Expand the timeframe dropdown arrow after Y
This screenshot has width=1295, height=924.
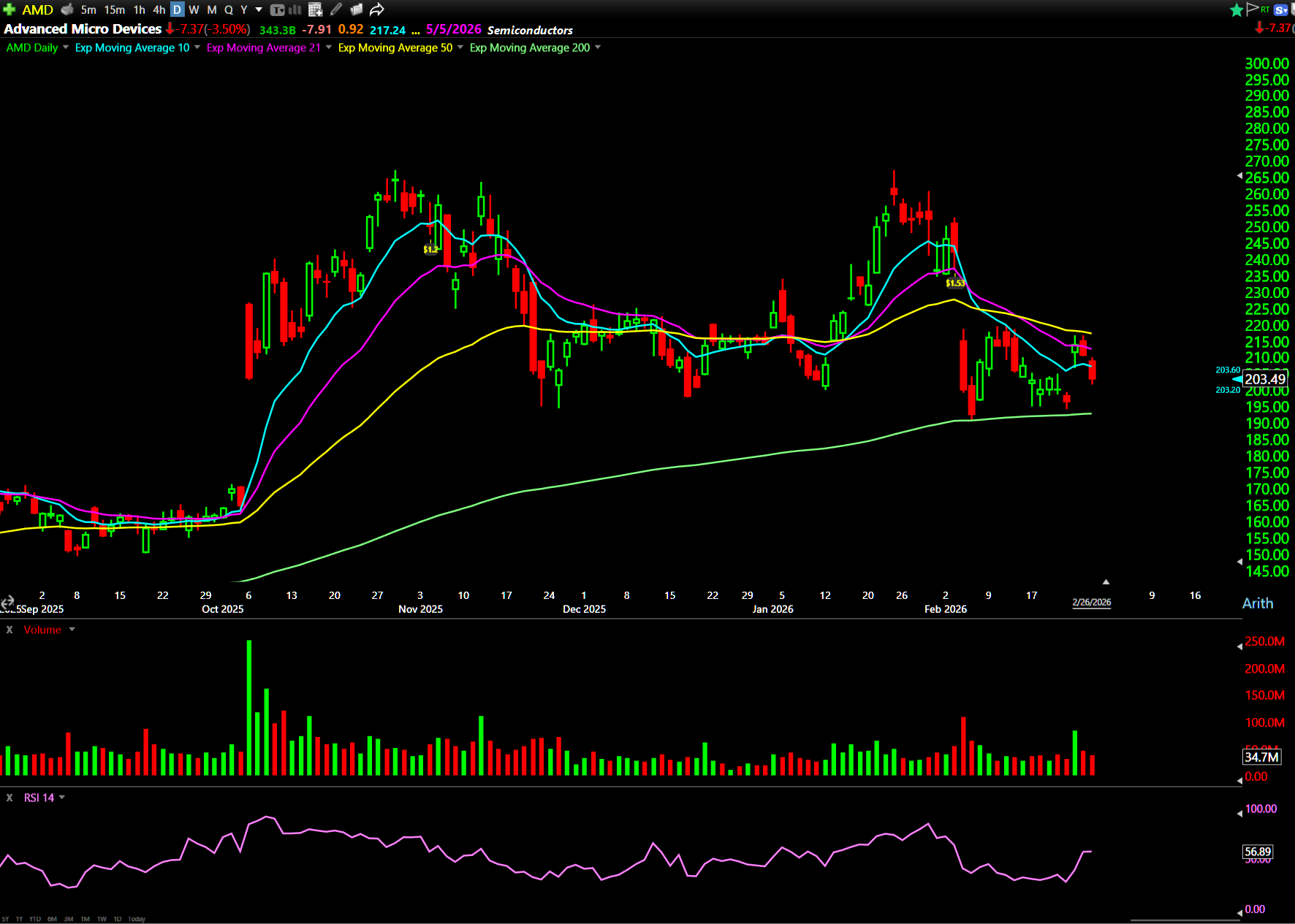point(259,9)
